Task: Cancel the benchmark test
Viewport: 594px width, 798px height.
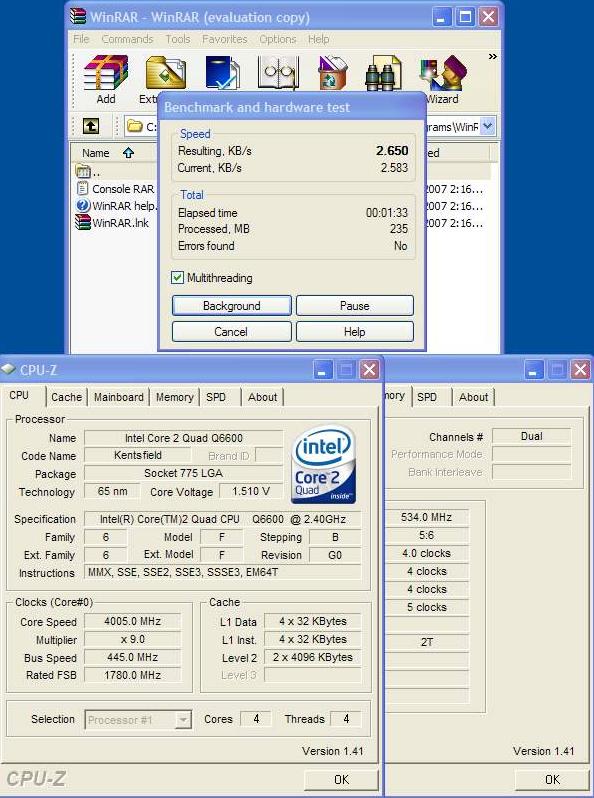Action: [232, 332]
